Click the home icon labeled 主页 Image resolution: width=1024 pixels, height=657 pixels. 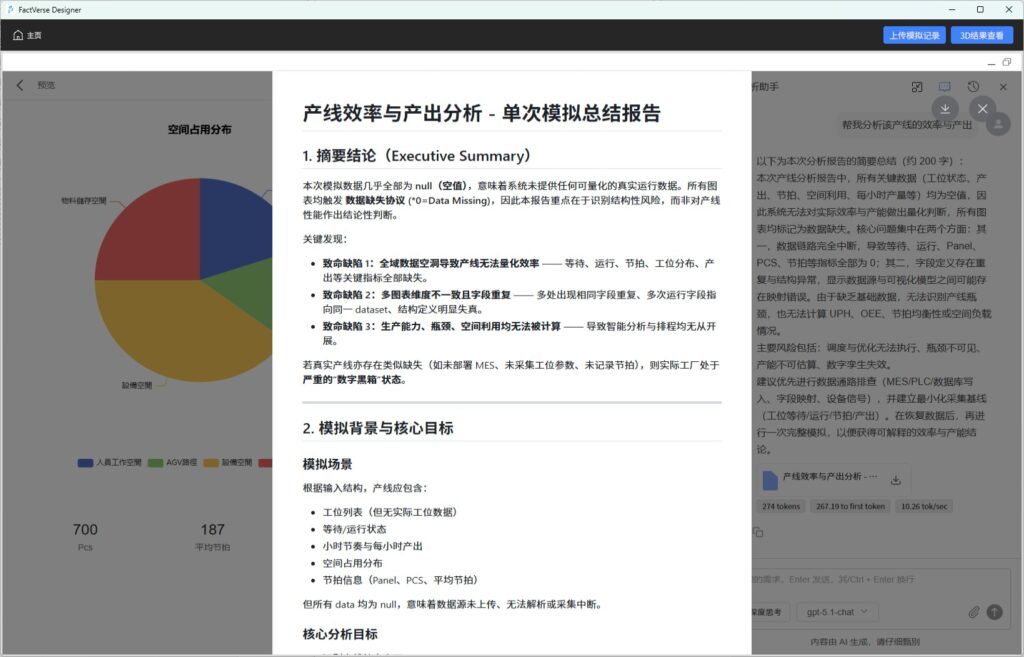27,35
